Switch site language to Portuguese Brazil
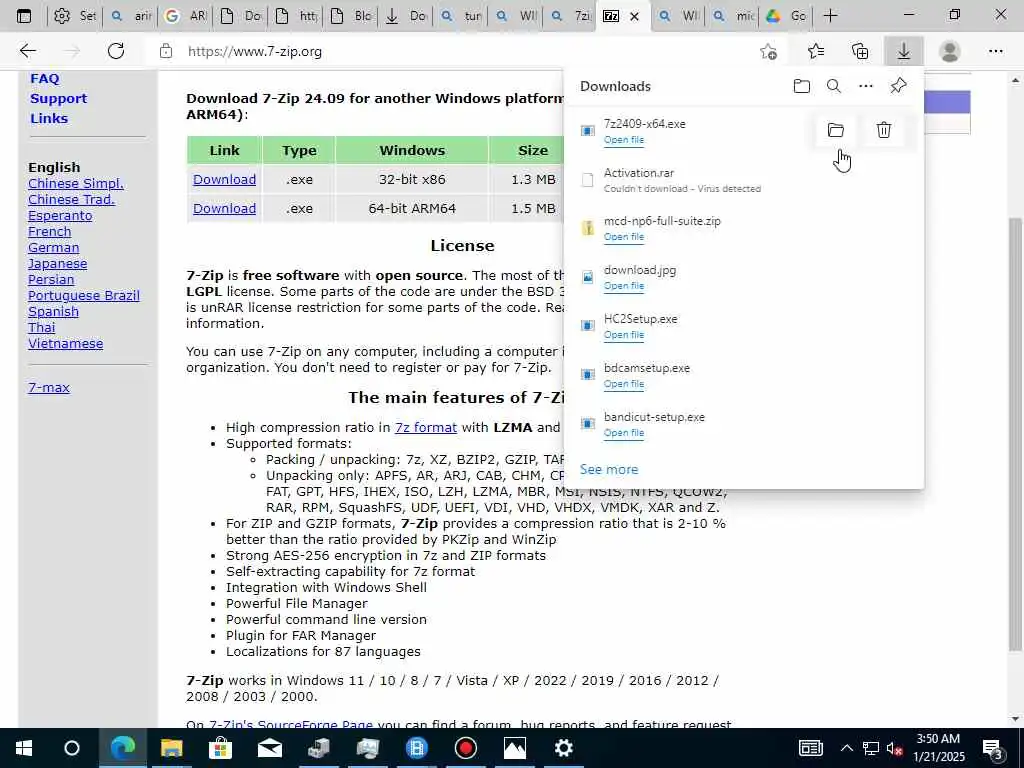Viewport: 1024px width, 768px height. [84, 295]
